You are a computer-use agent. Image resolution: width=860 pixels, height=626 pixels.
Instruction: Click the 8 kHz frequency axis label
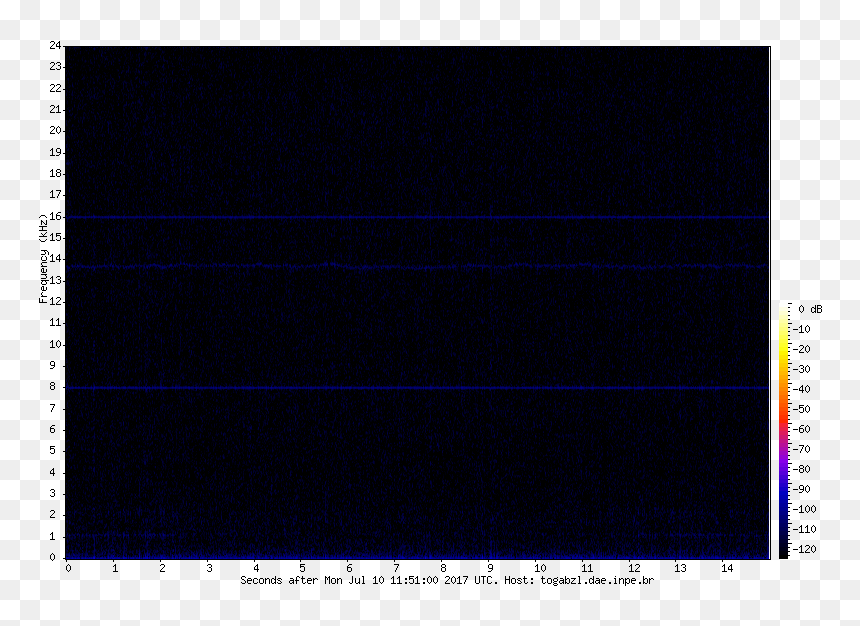tap(53, 387)
